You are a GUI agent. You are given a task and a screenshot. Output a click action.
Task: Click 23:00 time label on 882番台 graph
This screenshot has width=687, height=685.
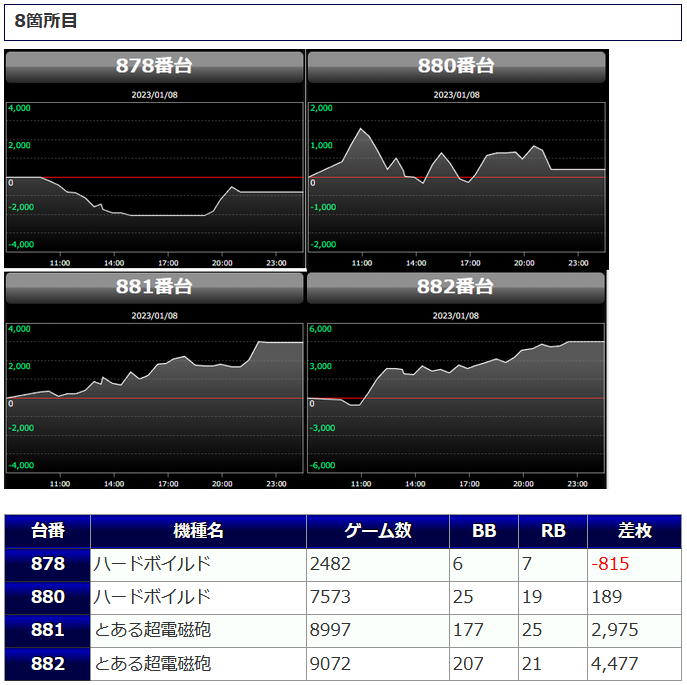(577, 484)
